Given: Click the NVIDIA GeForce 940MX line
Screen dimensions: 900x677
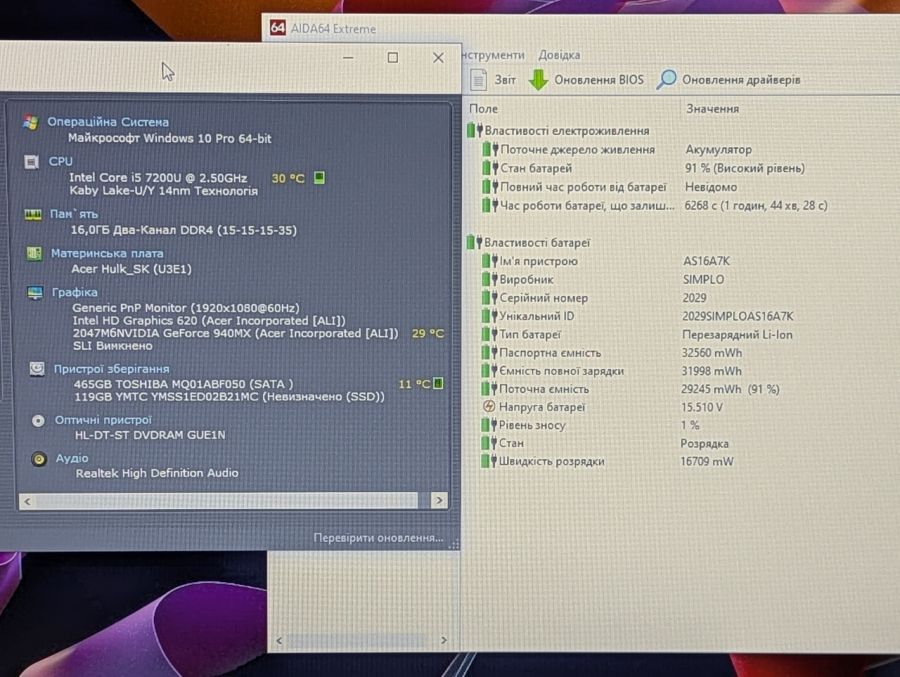Looking at the screenshot, I should (235, 333).
